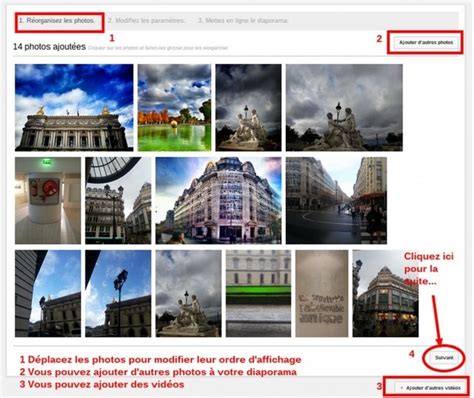Click the '14 photos ajoutées' heading
The height and width of the screenshot is (398, 474).
pyautogui.click(x=49, y=47)
